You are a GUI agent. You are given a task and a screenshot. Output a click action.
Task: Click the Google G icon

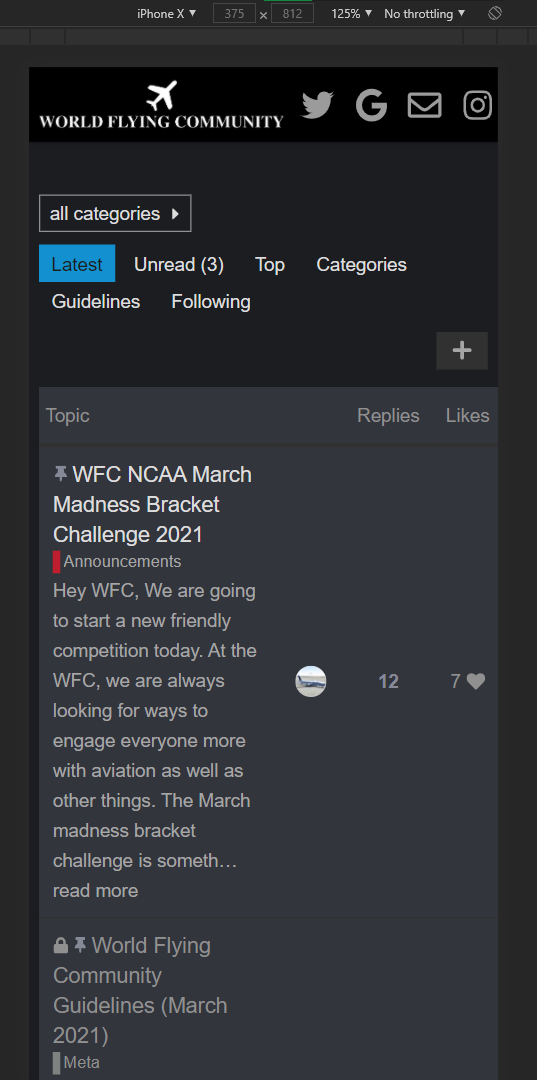point(371,105)
